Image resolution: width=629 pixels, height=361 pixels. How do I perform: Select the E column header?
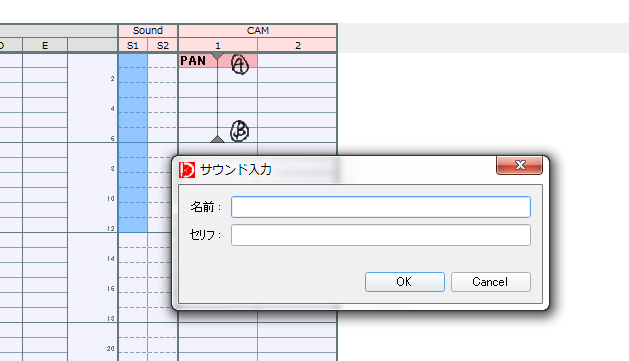(x=45, y=46)
